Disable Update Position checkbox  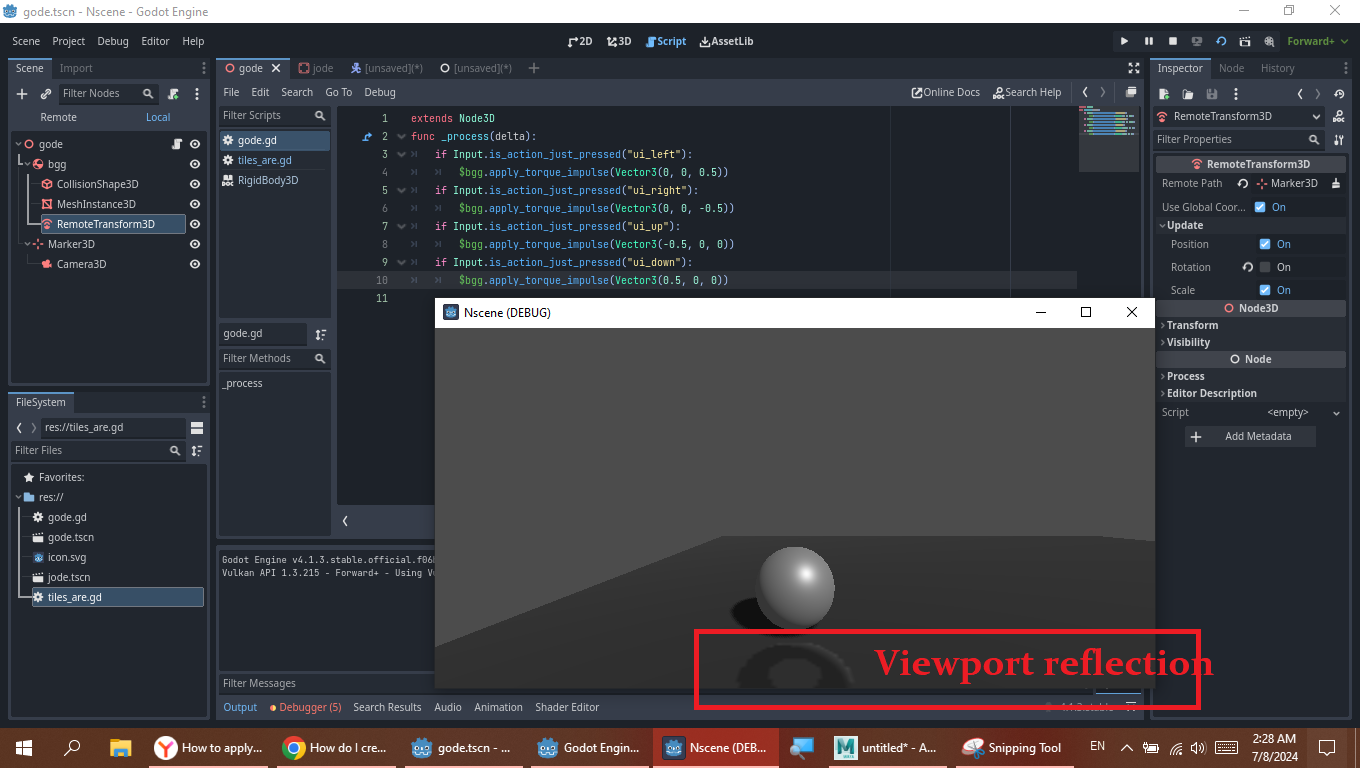click(x=1265, y=244)
